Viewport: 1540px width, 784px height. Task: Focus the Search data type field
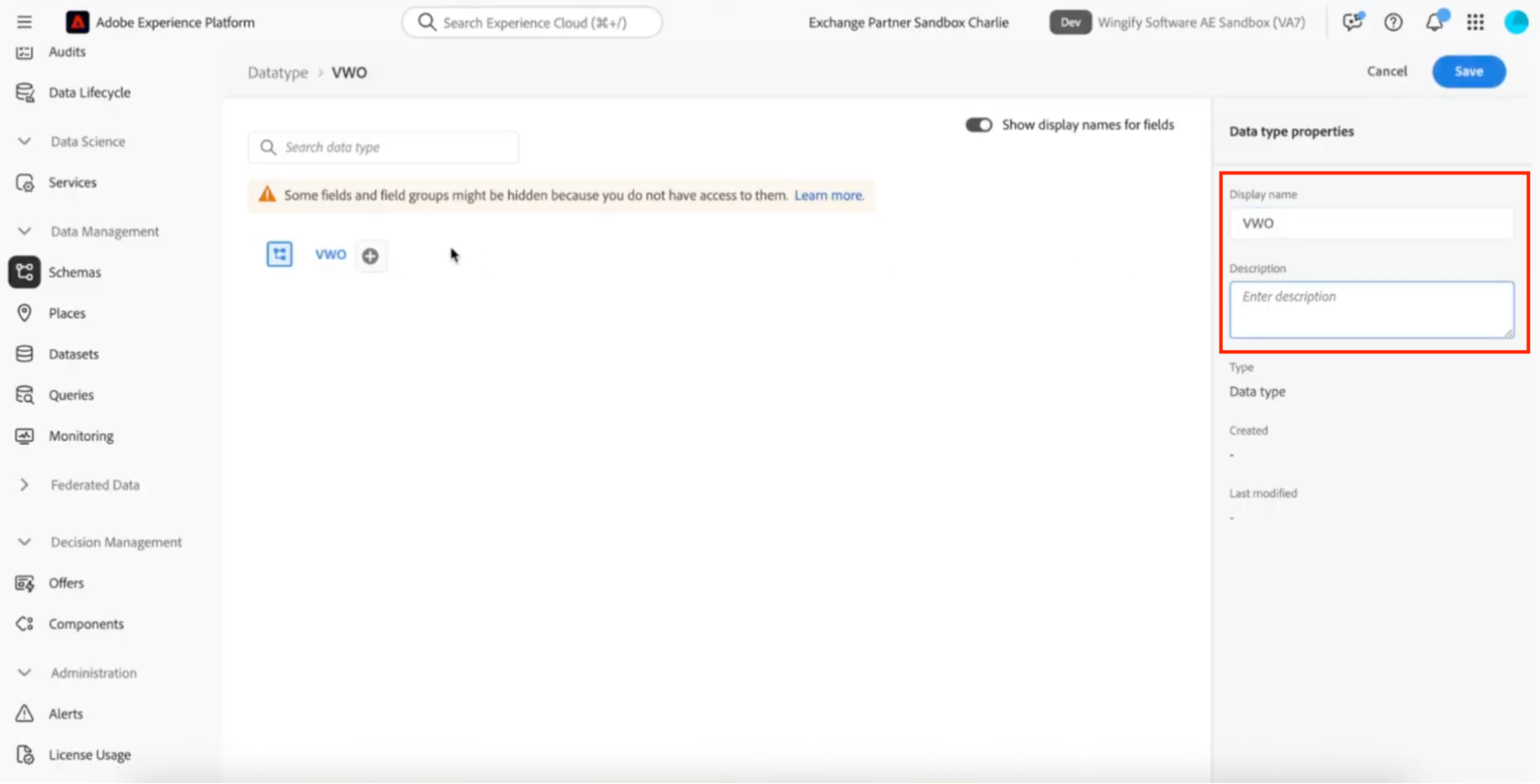383,147
